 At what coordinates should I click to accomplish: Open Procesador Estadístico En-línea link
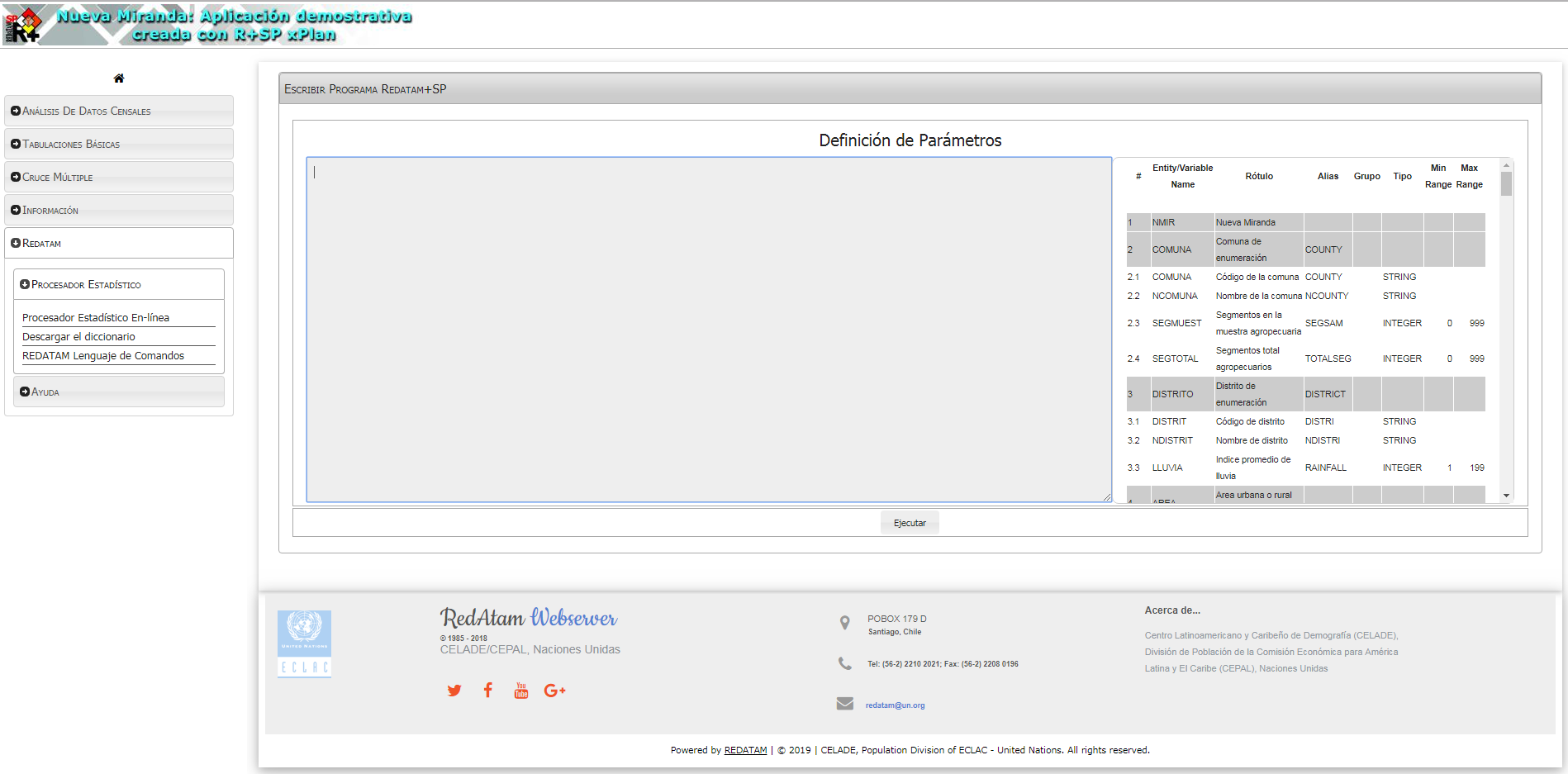(x=96, y=317)
